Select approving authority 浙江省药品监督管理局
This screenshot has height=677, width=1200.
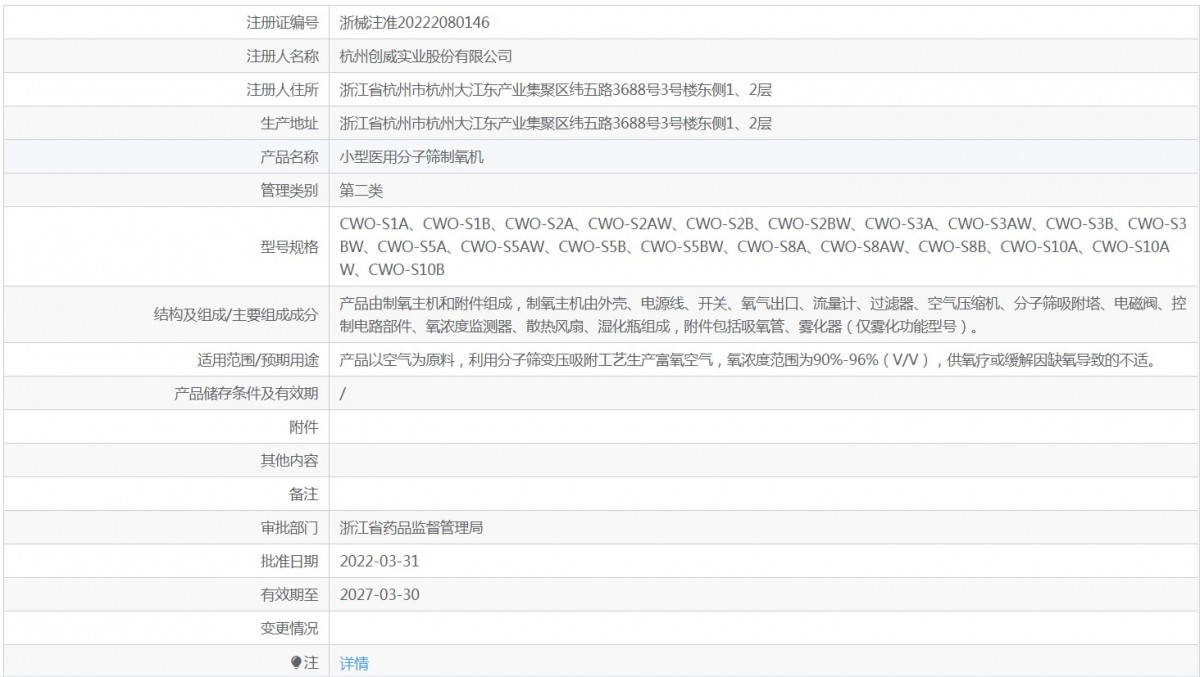click(x=412, y=527)
